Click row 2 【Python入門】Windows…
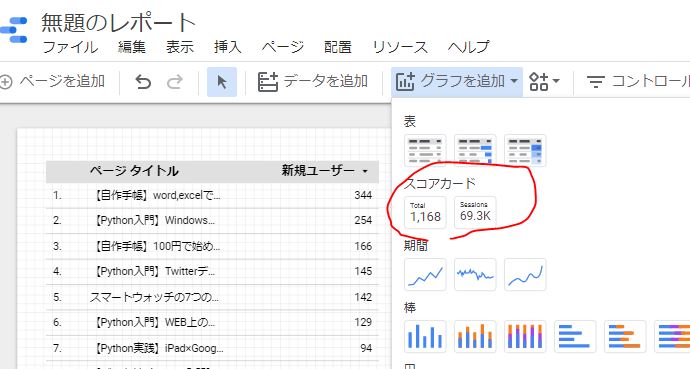This screenshot has width=690, height=369. tap(212, 220)
